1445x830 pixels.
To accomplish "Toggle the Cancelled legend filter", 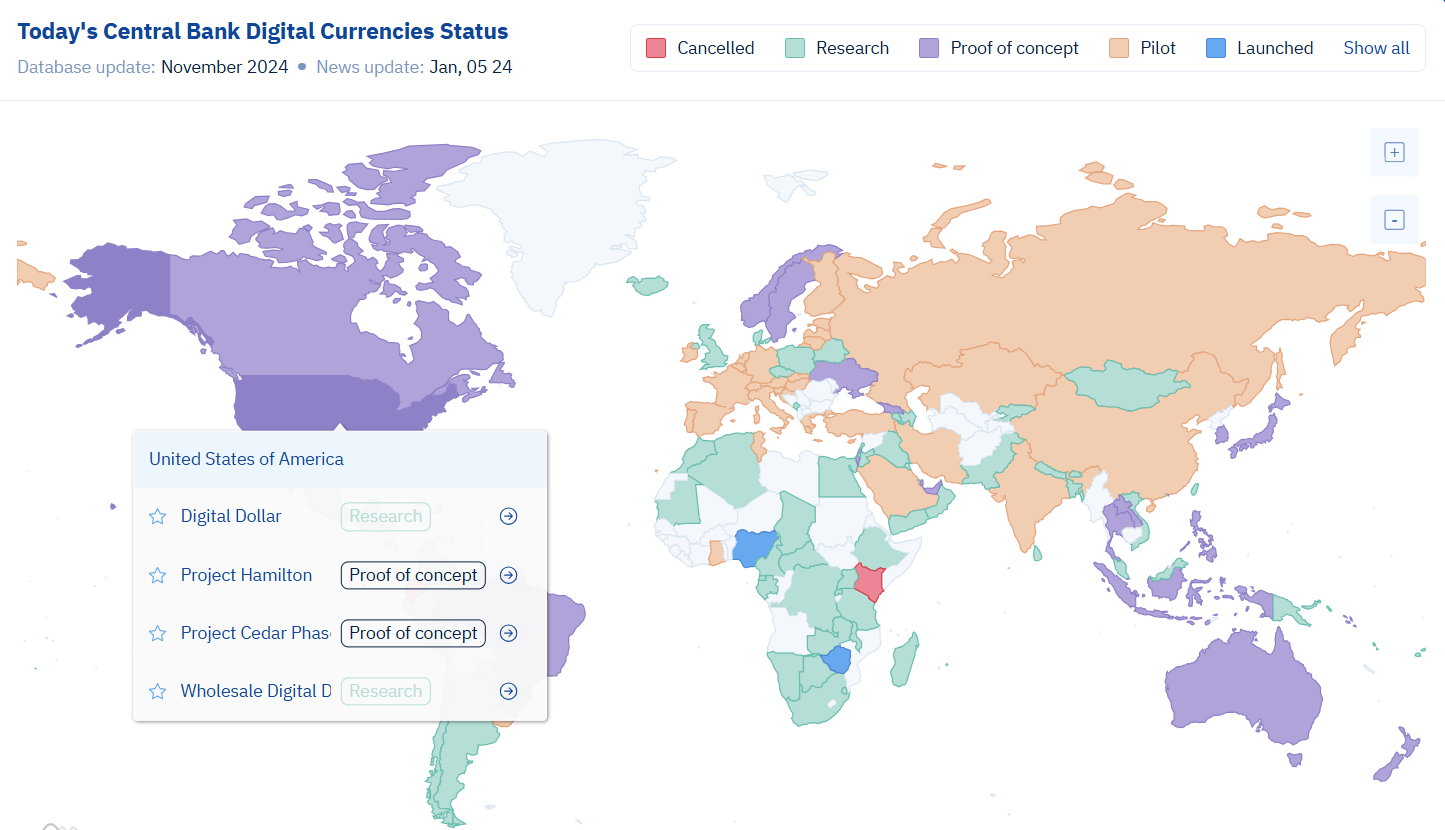I will pyautogui.click(x=700, y=48).
